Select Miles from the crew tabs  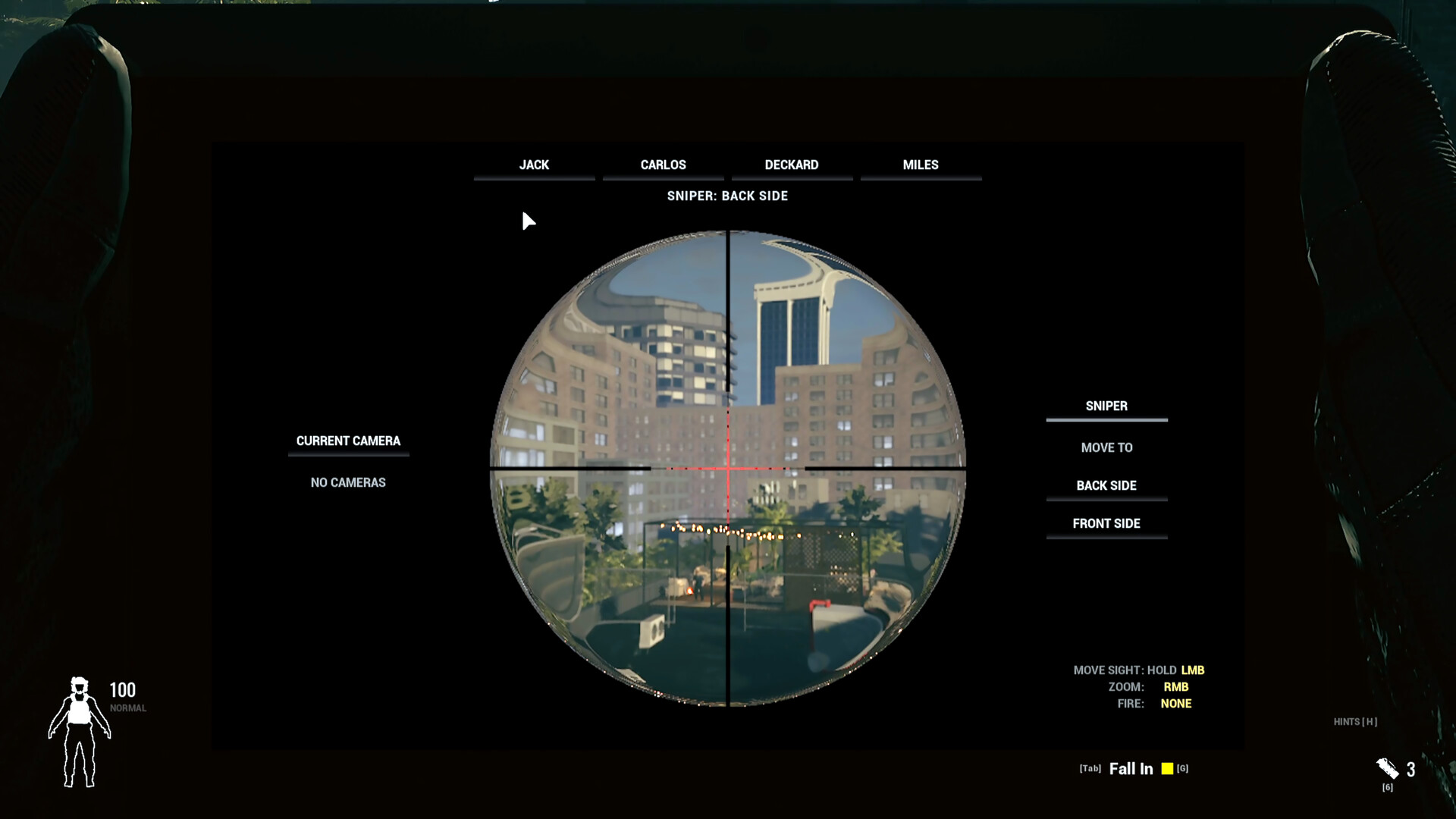pos(920,165)
